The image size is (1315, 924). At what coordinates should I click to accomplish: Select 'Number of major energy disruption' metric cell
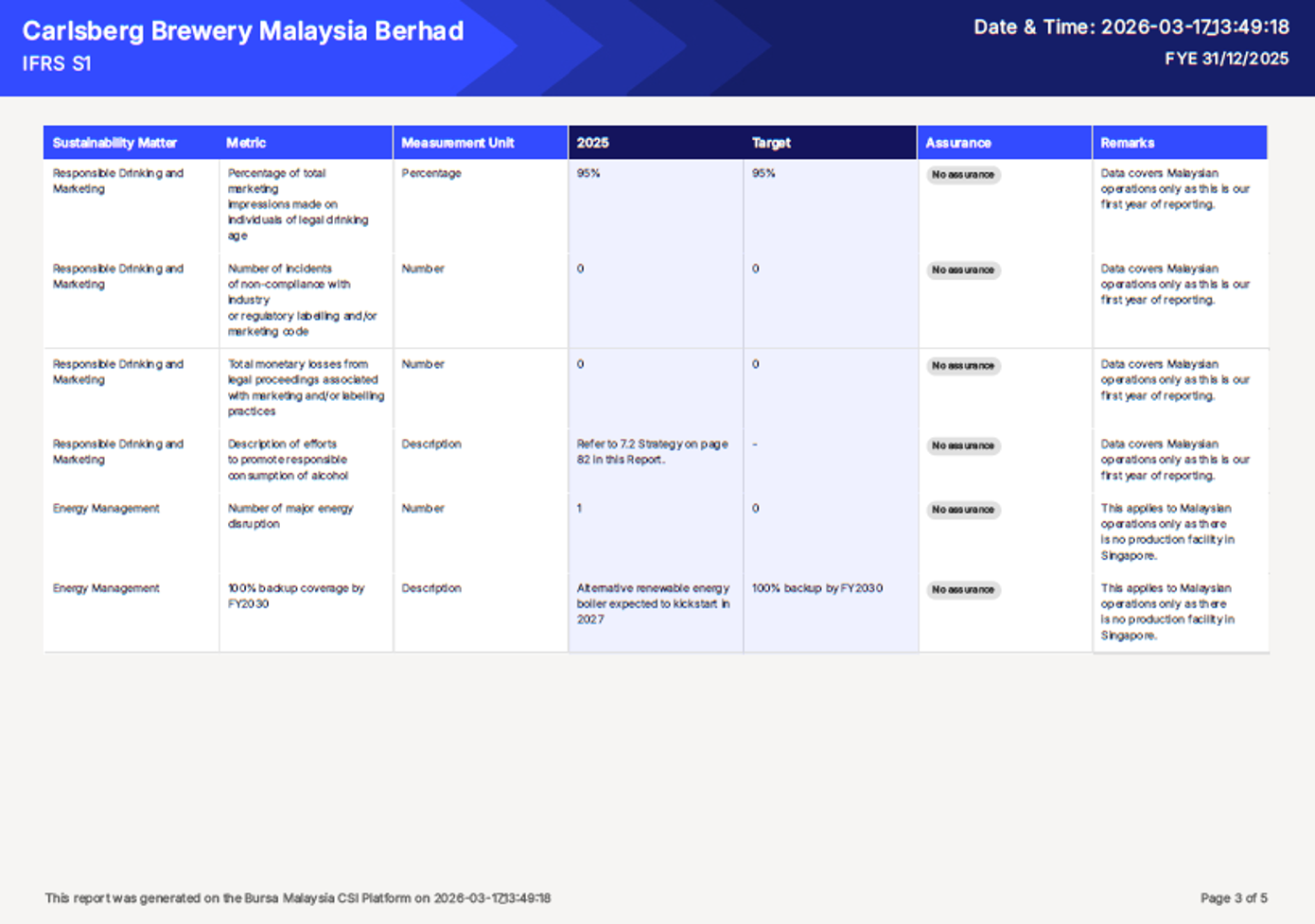[x=289, y=516]
